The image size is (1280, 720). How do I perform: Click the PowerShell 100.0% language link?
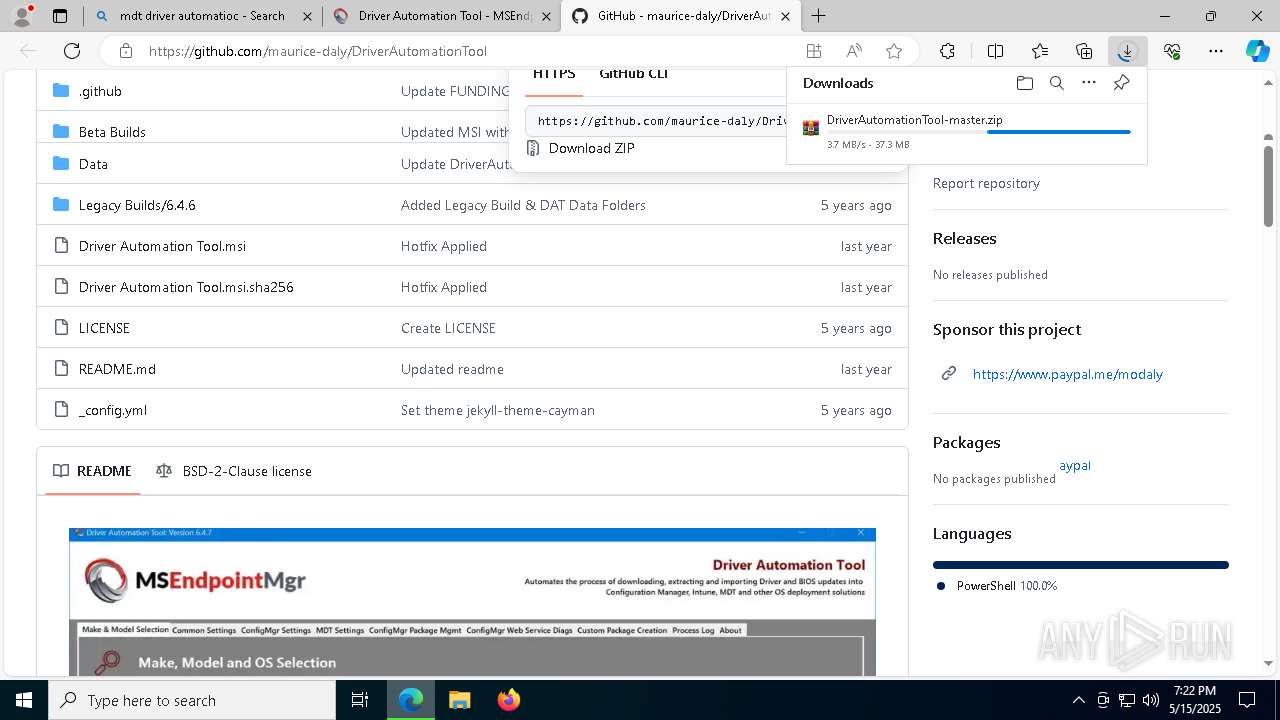tap(1006, 586)
